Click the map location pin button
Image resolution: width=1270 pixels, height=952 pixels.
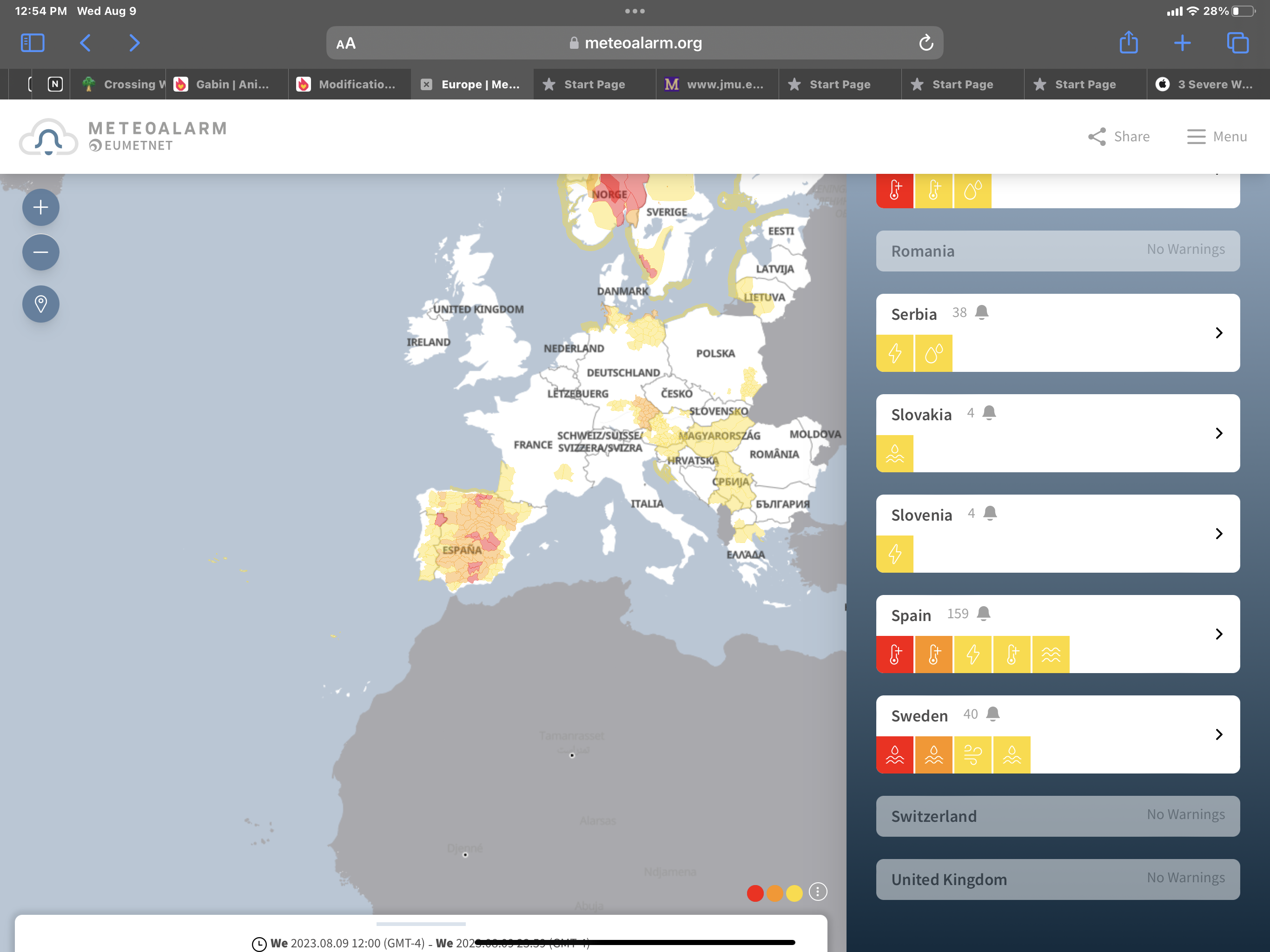[x=41, y=304]
